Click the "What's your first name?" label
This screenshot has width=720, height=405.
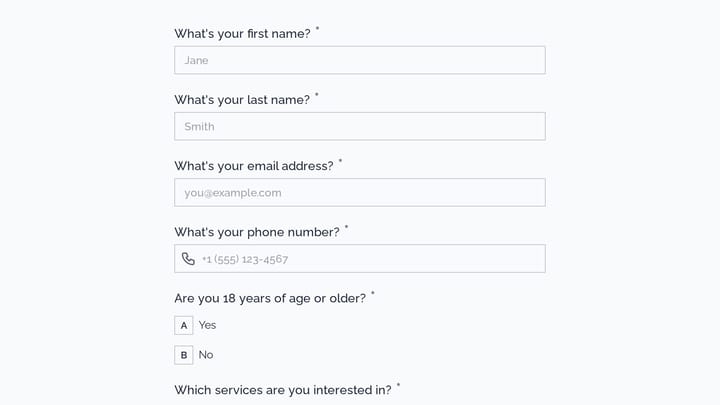point(242,34)
